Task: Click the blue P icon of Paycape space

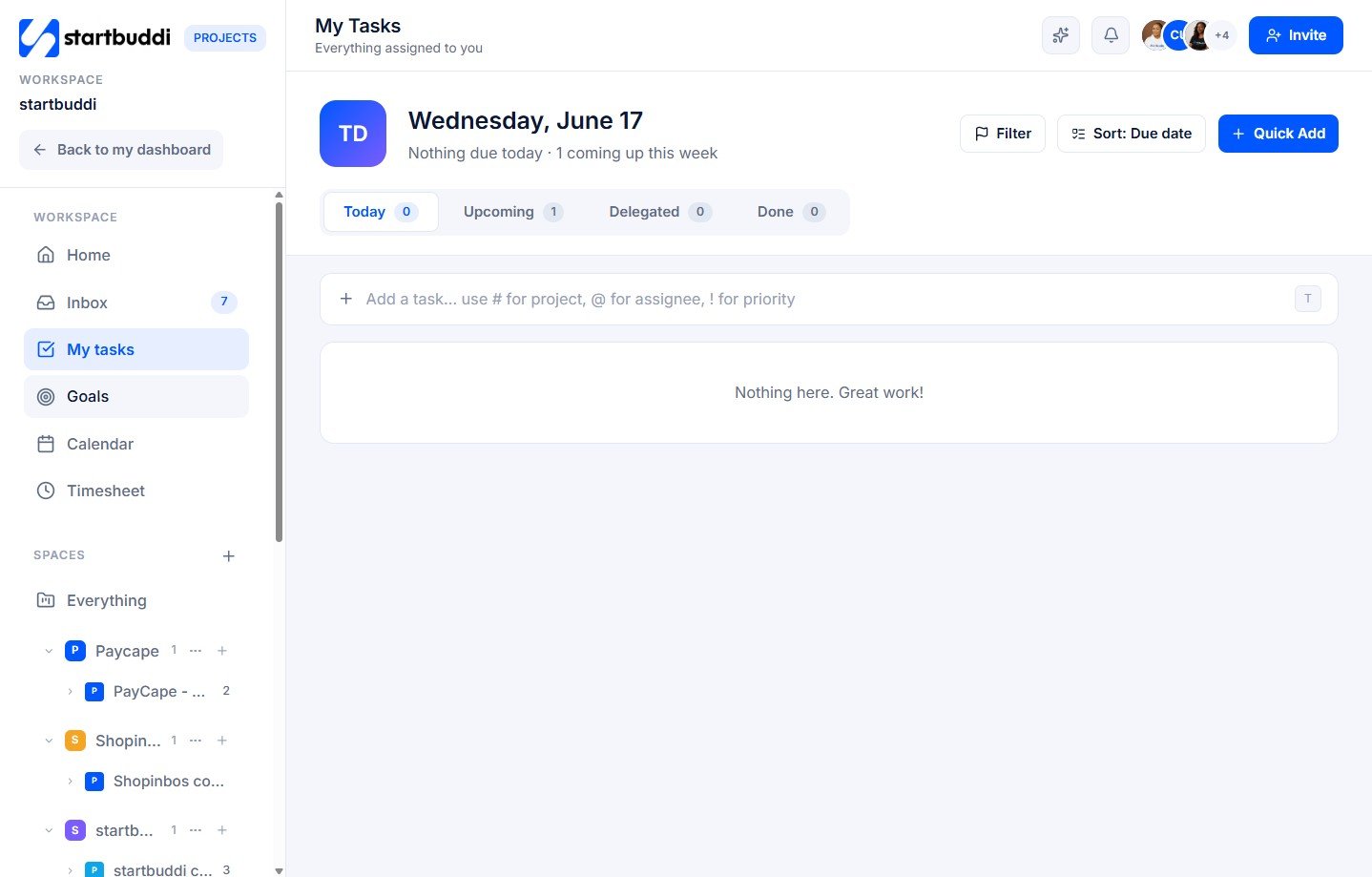Action: (x=75, y=651)
